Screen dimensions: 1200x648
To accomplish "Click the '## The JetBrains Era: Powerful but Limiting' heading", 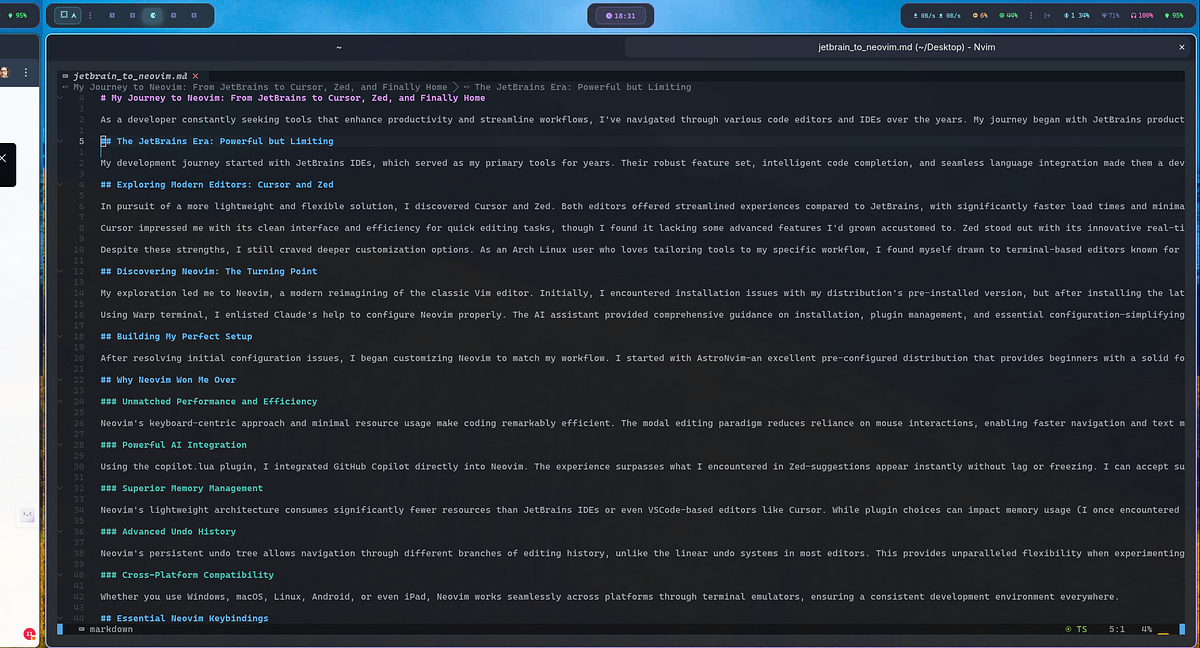I will [217, 141].
